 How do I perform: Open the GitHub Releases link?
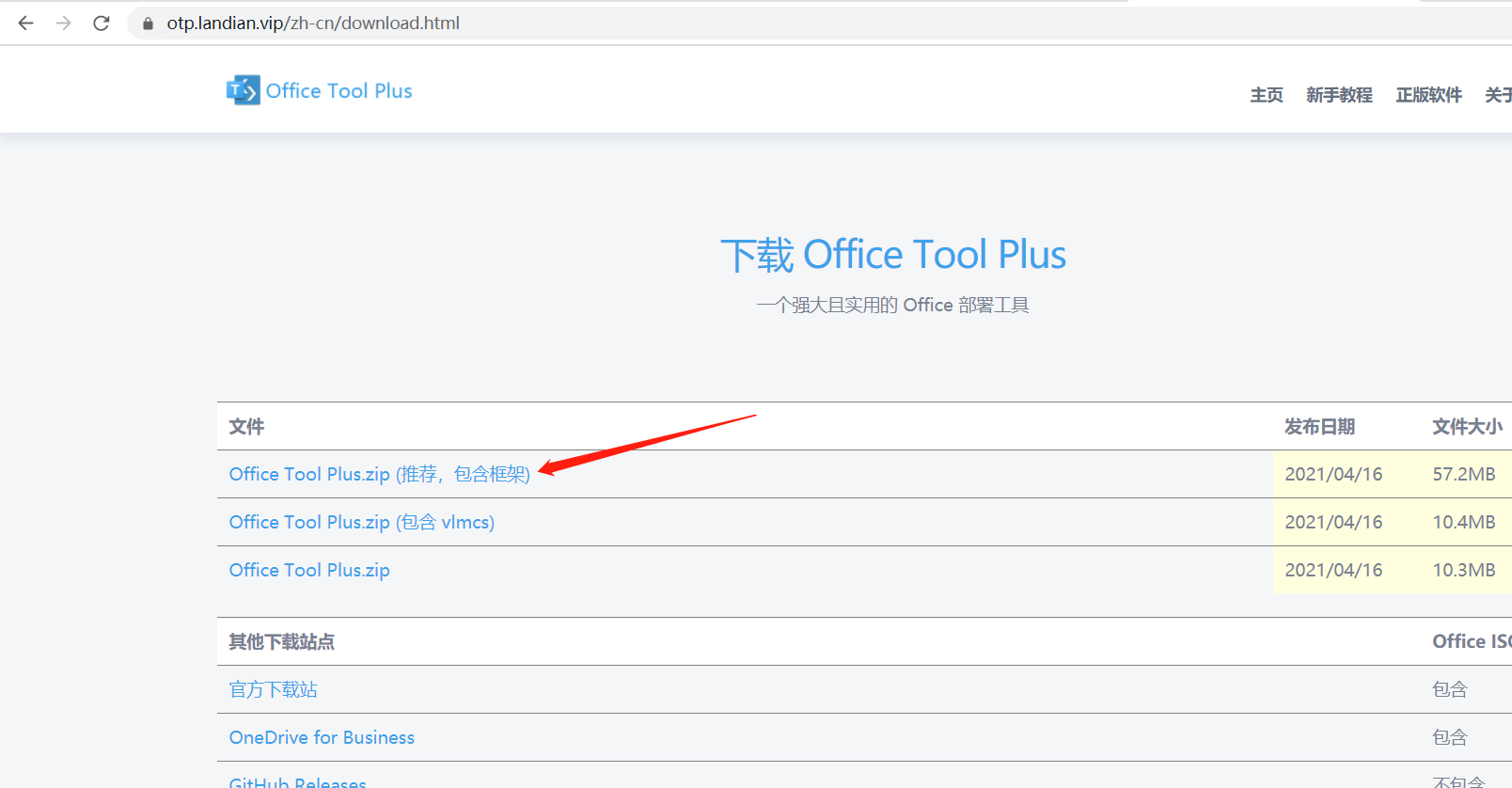point(297,781)
